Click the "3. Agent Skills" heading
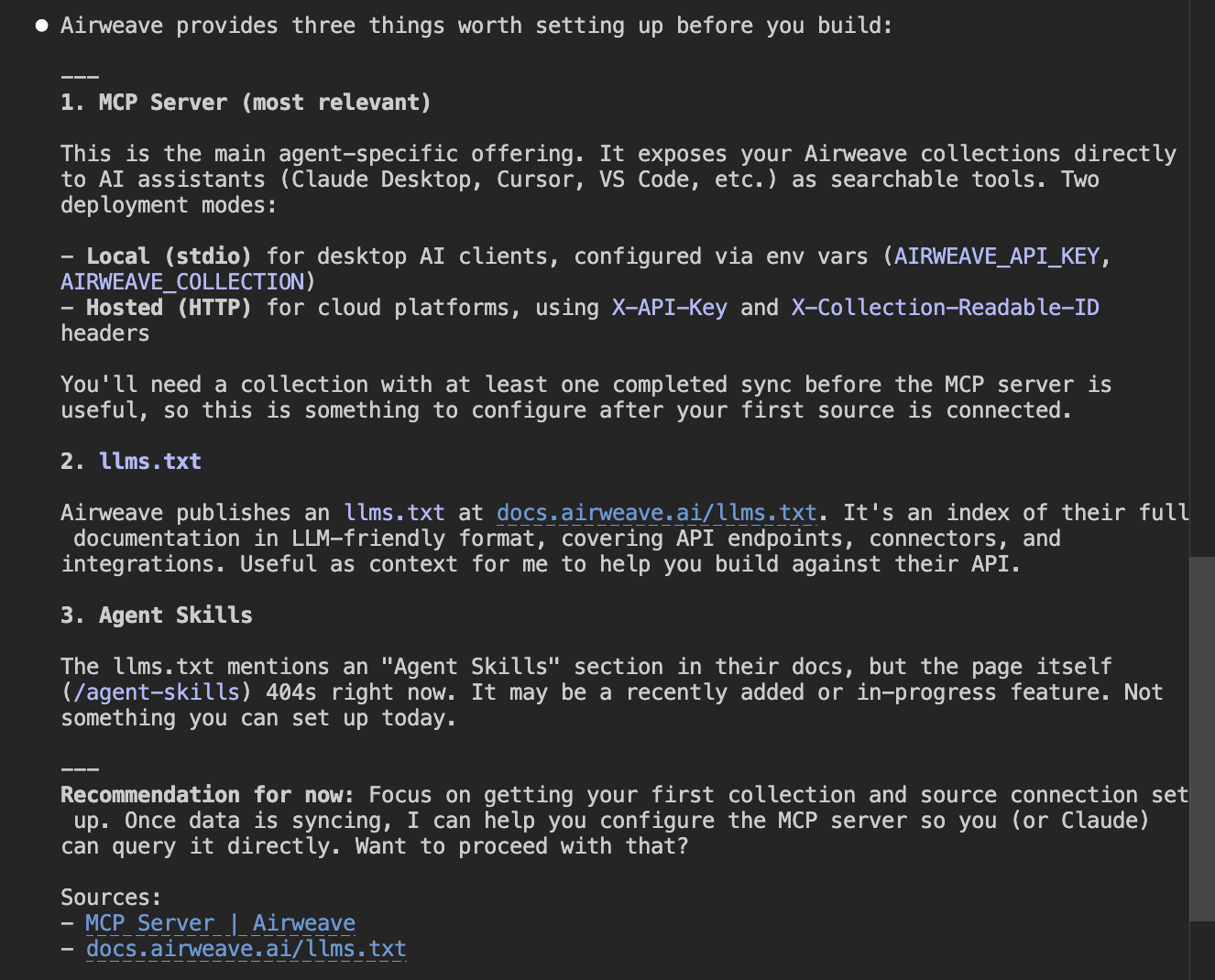 (x=157, y=615)
